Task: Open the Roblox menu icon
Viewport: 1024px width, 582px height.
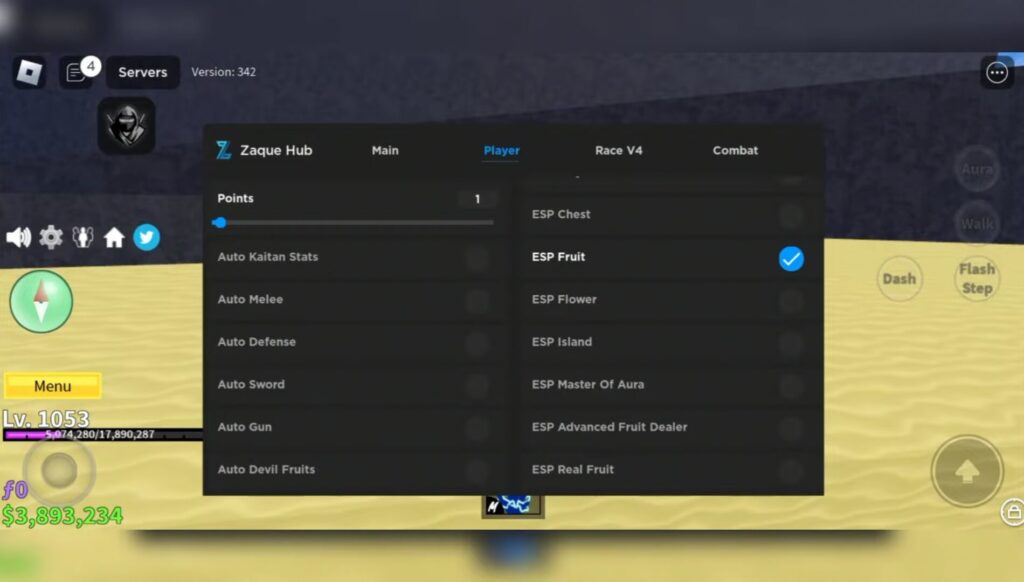Action: 29,72
